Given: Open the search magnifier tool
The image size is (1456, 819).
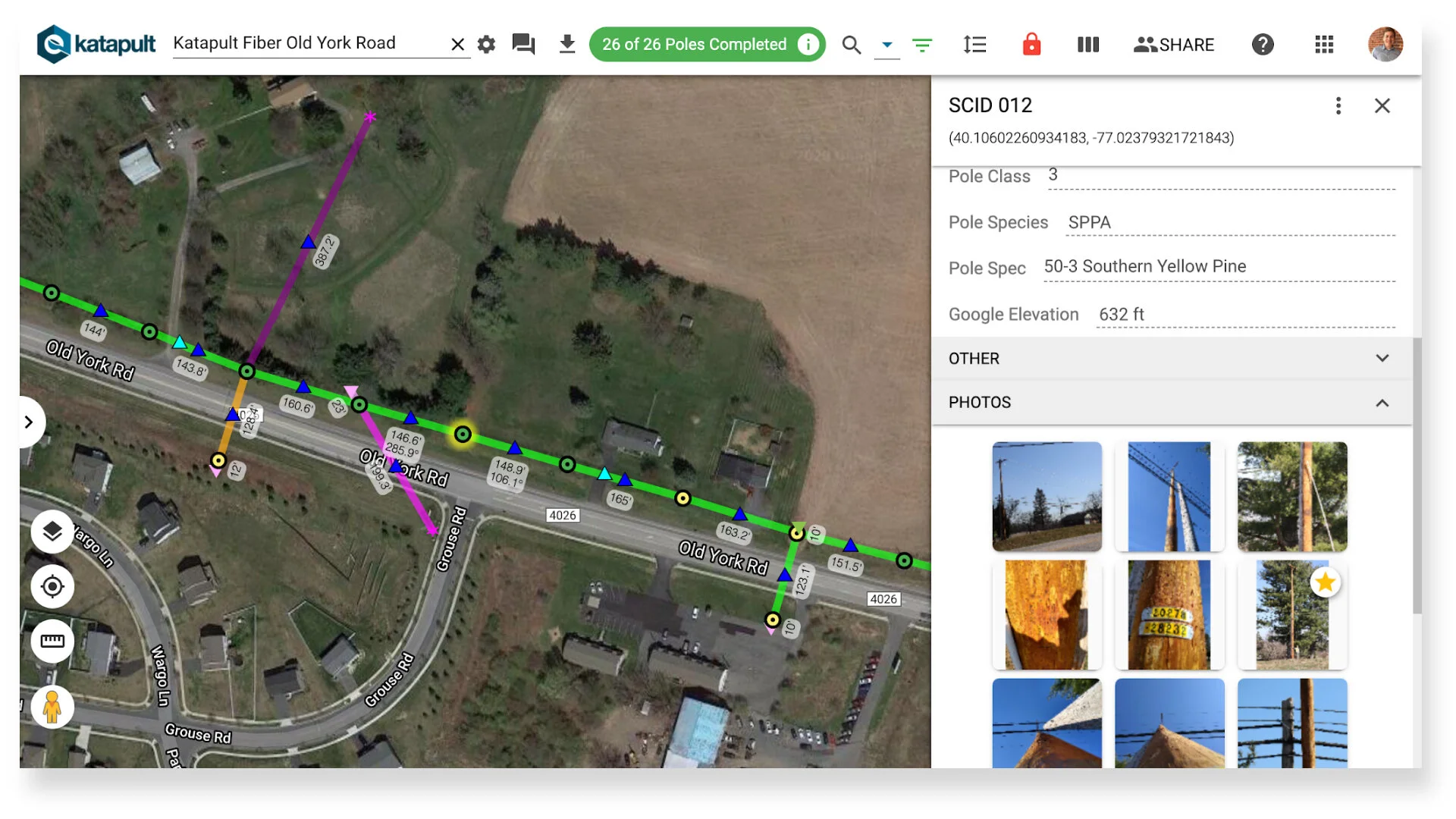Looking at the screenshot, I should (x=852, y=45).
